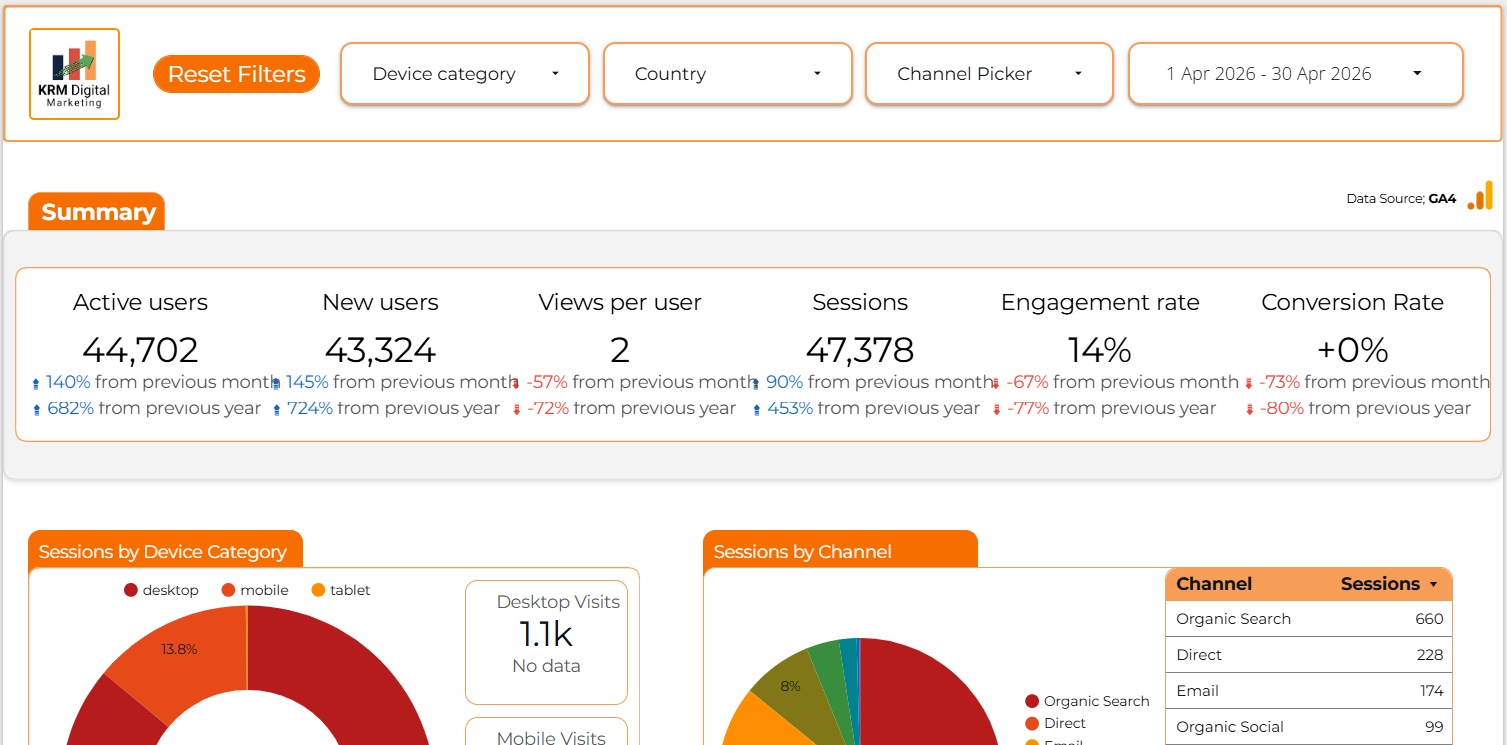Click the up arrow beside 140% Active users
1507x745 pixels.
tap(36, 383)
